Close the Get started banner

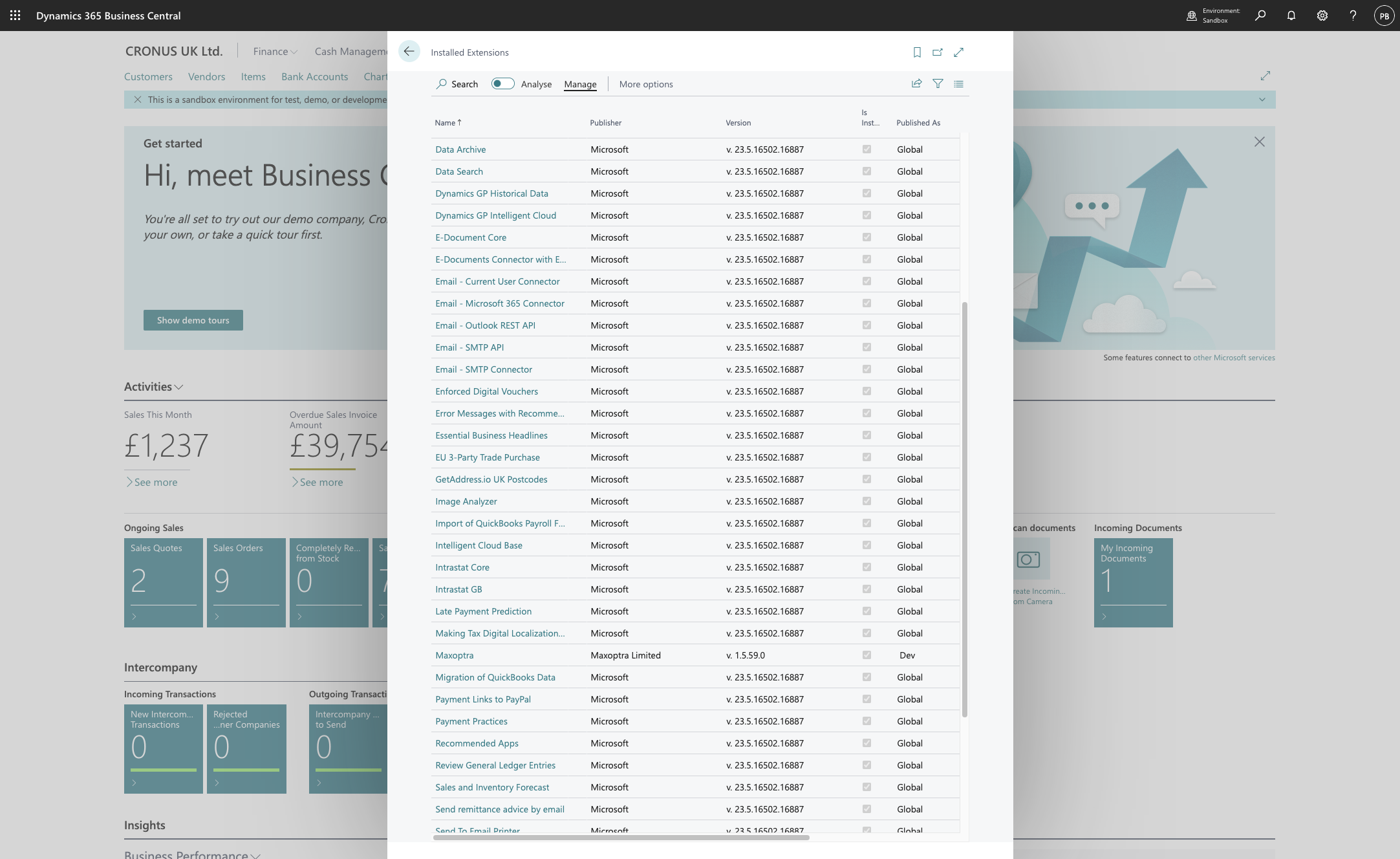point(1260,142)
